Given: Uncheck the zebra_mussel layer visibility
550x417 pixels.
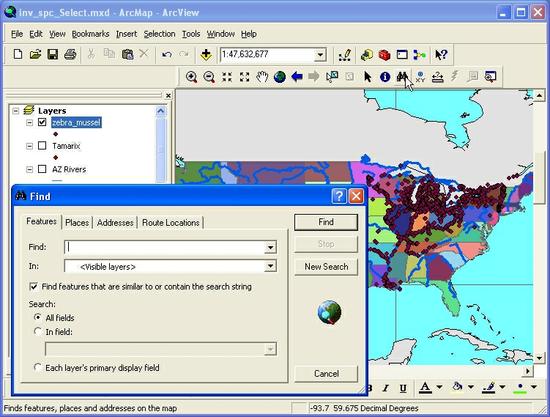Looking at the screenshot, I should point(42,122).
